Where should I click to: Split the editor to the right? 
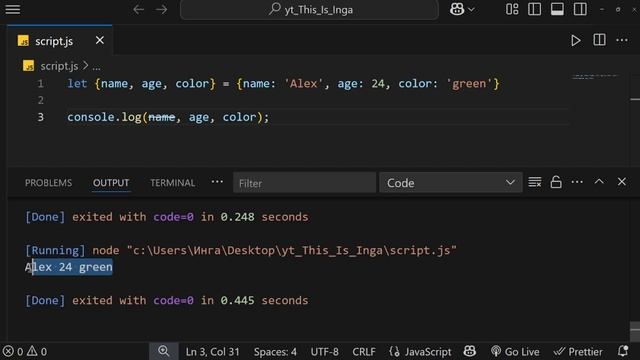599,40
